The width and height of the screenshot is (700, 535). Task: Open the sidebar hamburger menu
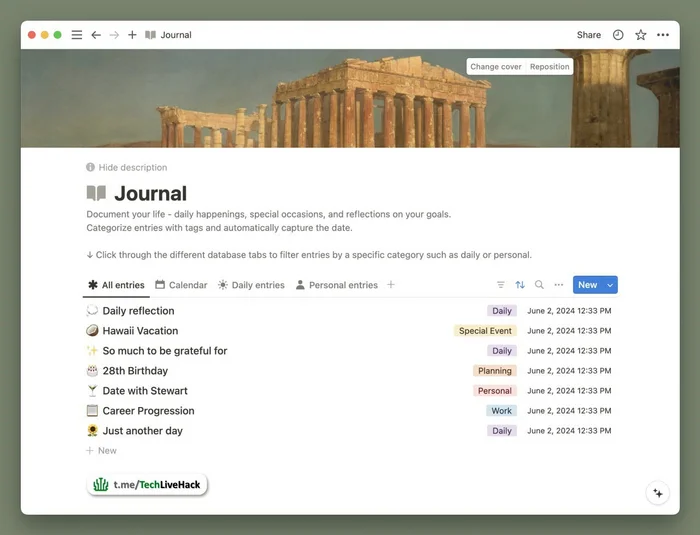click(77, 35)
